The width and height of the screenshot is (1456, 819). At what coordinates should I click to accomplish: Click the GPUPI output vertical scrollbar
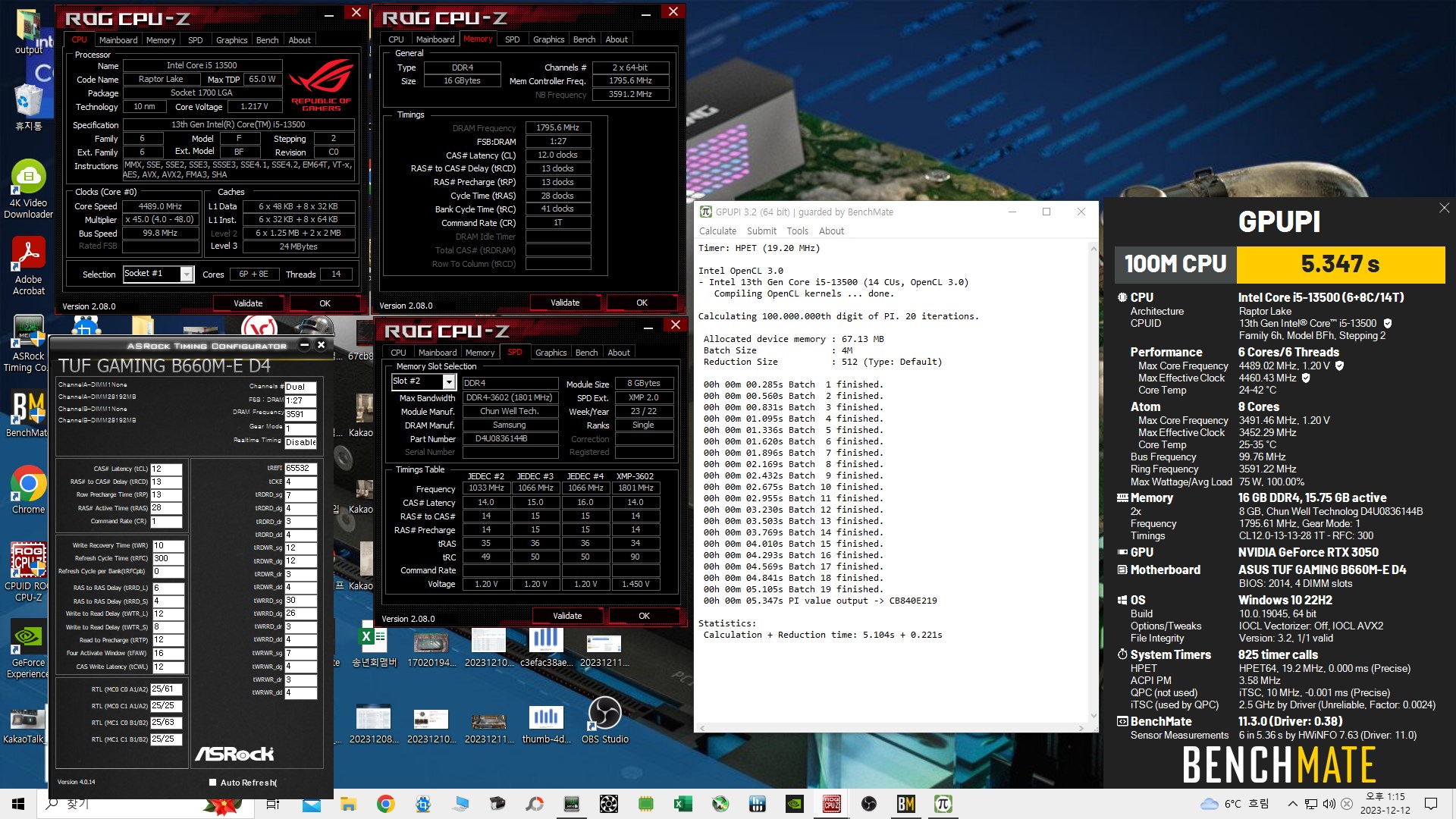click(x=1093, y=481)
